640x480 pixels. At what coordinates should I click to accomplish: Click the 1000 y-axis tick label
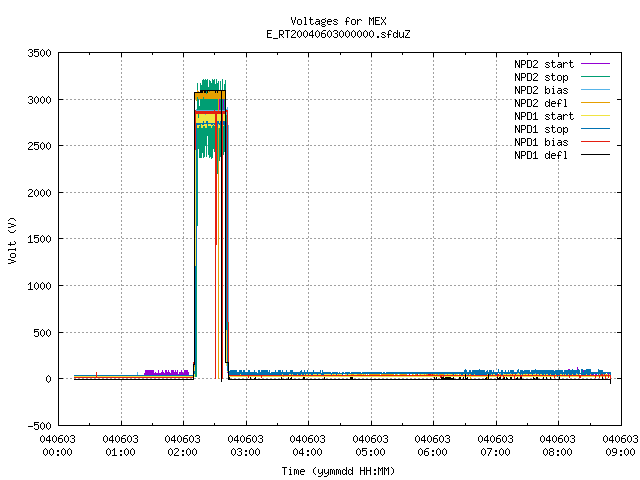[39, 286]
